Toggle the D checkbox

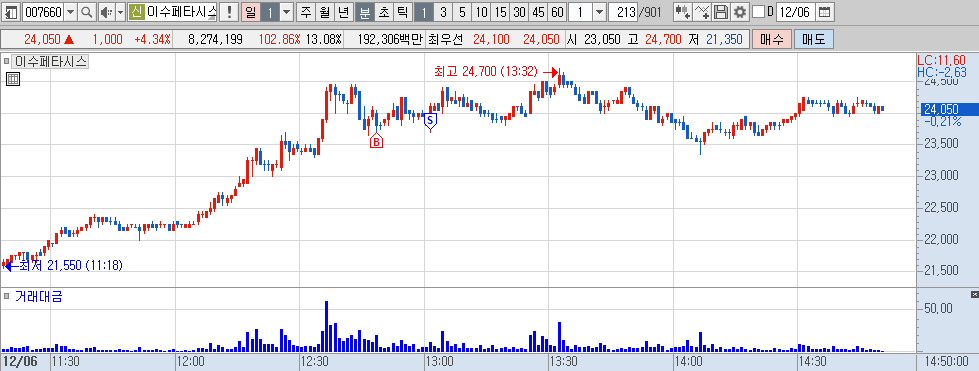758,12
